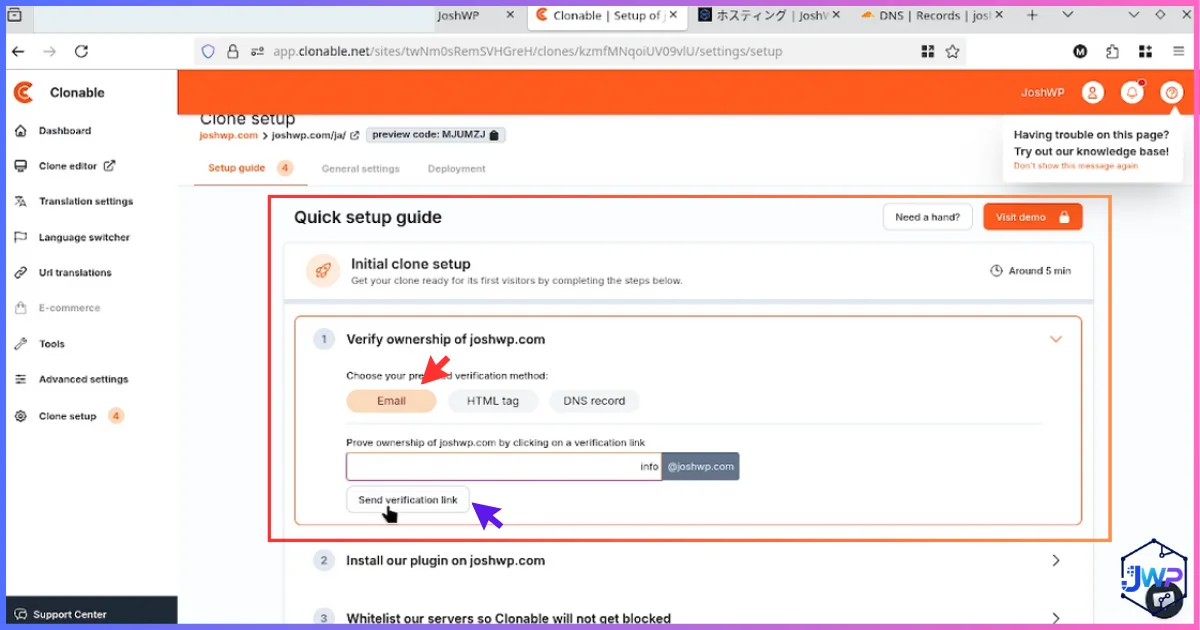This screenshot has width=1200, height=630.
Task: Click Need a hand? button
Action: click(x=927, y=217)
